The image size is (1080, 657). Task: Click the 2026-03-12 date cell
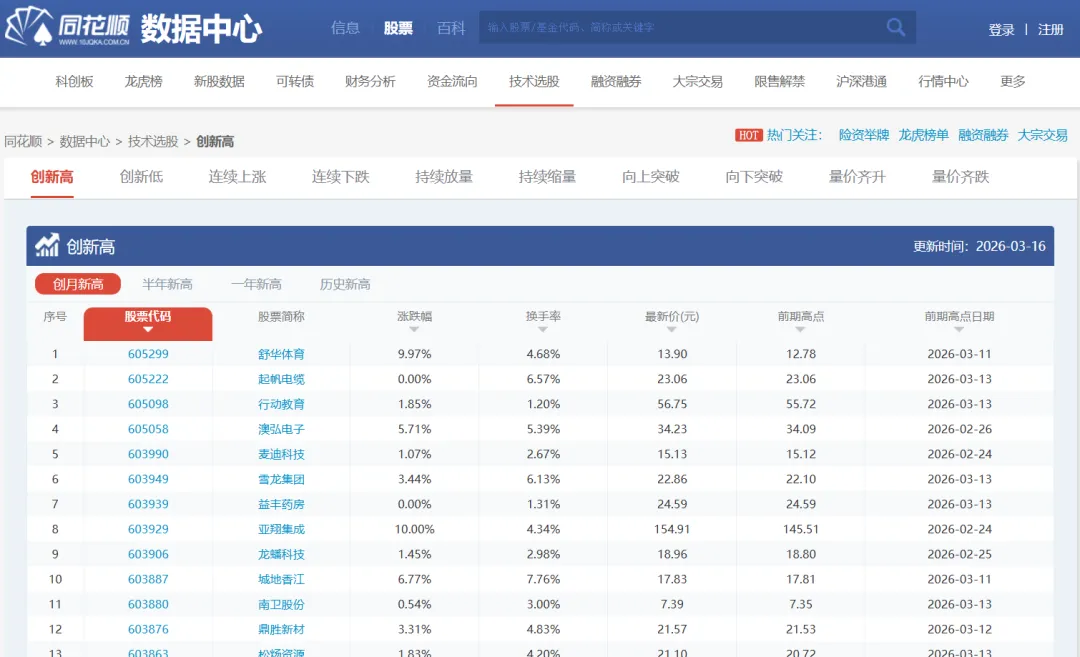959,629
